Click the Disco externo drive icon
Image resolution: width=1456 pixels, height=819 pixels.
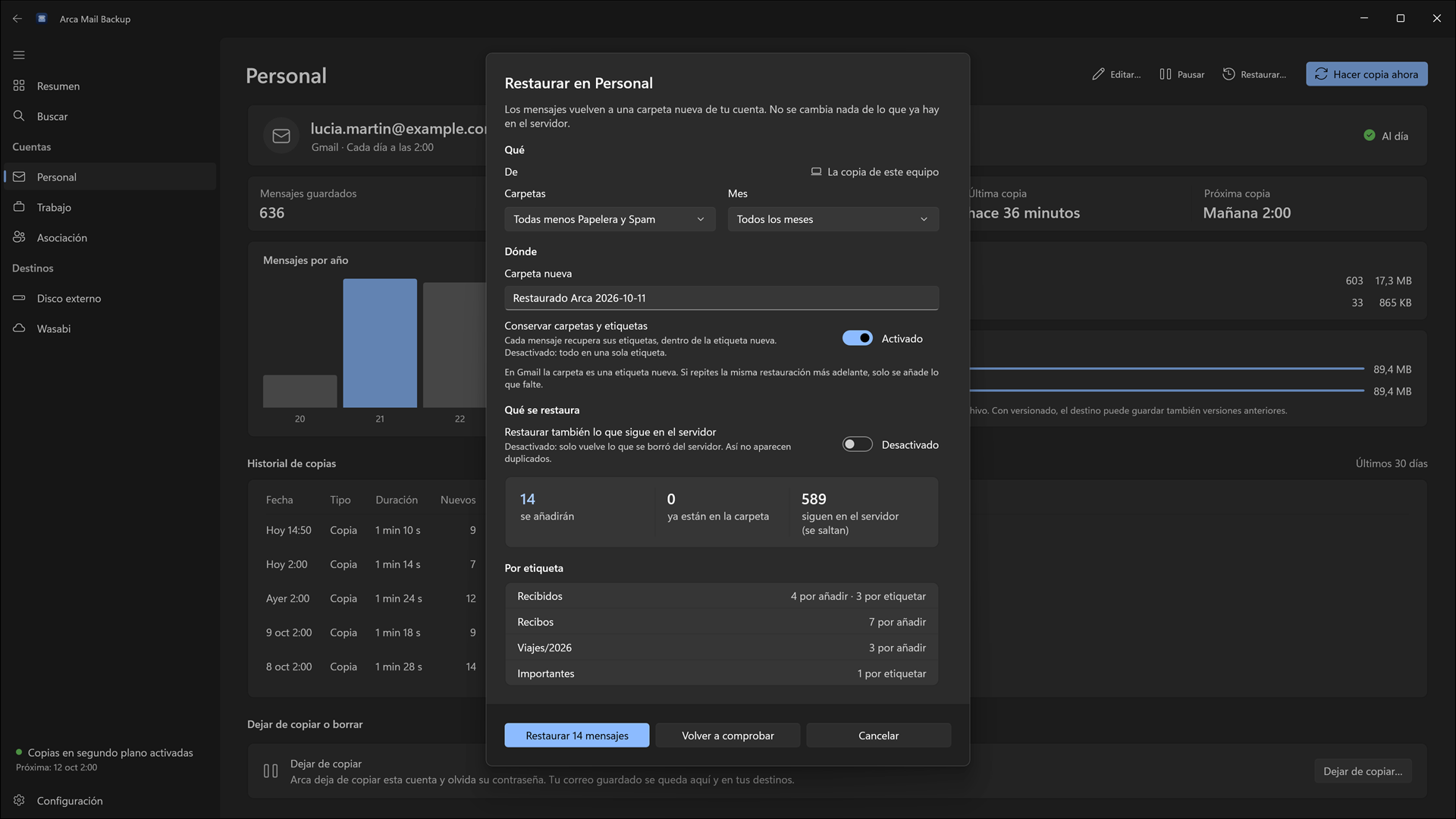[x=19, y=298]
